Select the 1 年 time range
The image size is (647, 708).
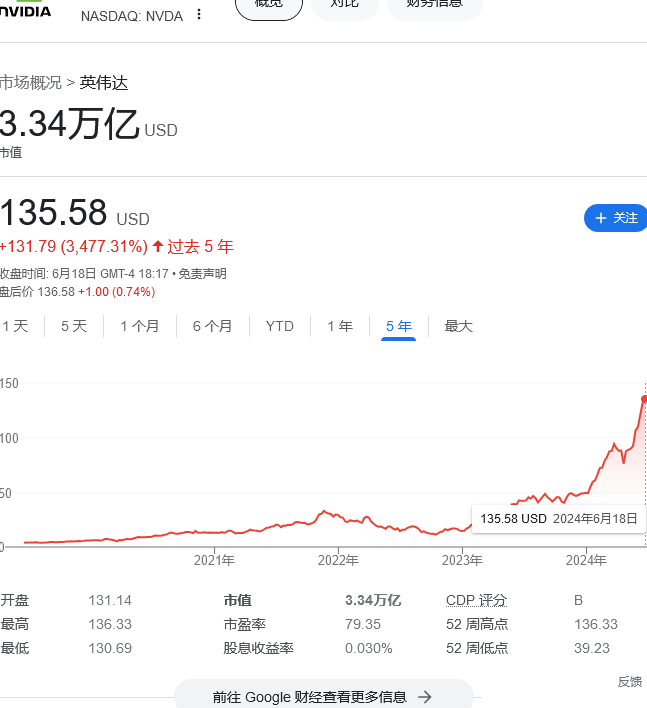[340, 326]
